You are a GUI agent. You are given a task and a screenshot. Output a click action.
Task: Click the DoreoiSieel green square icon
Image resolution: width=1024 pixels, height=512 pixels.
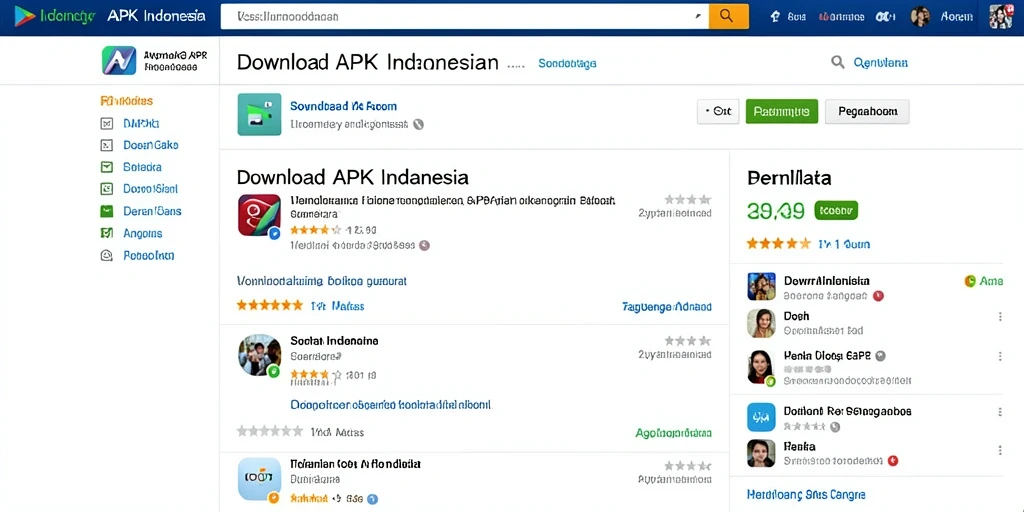click(106, 189)
